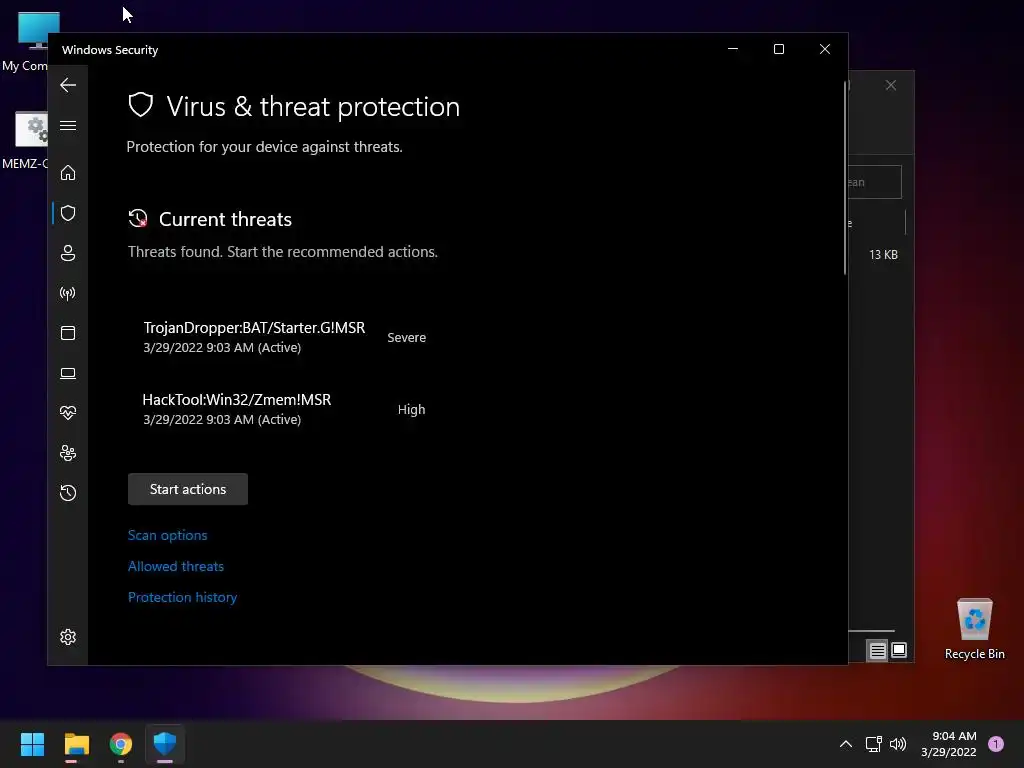The height and width of the screenshot is (768, 1024).
Task: Click the network icon in system tray
Action: click(x=873, y=744)
